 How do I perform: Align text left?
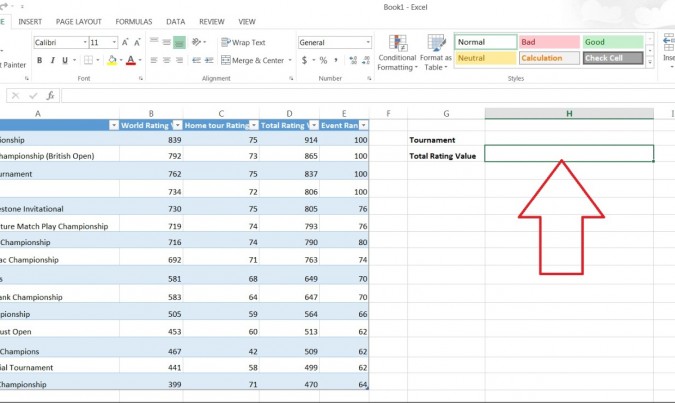154,60
